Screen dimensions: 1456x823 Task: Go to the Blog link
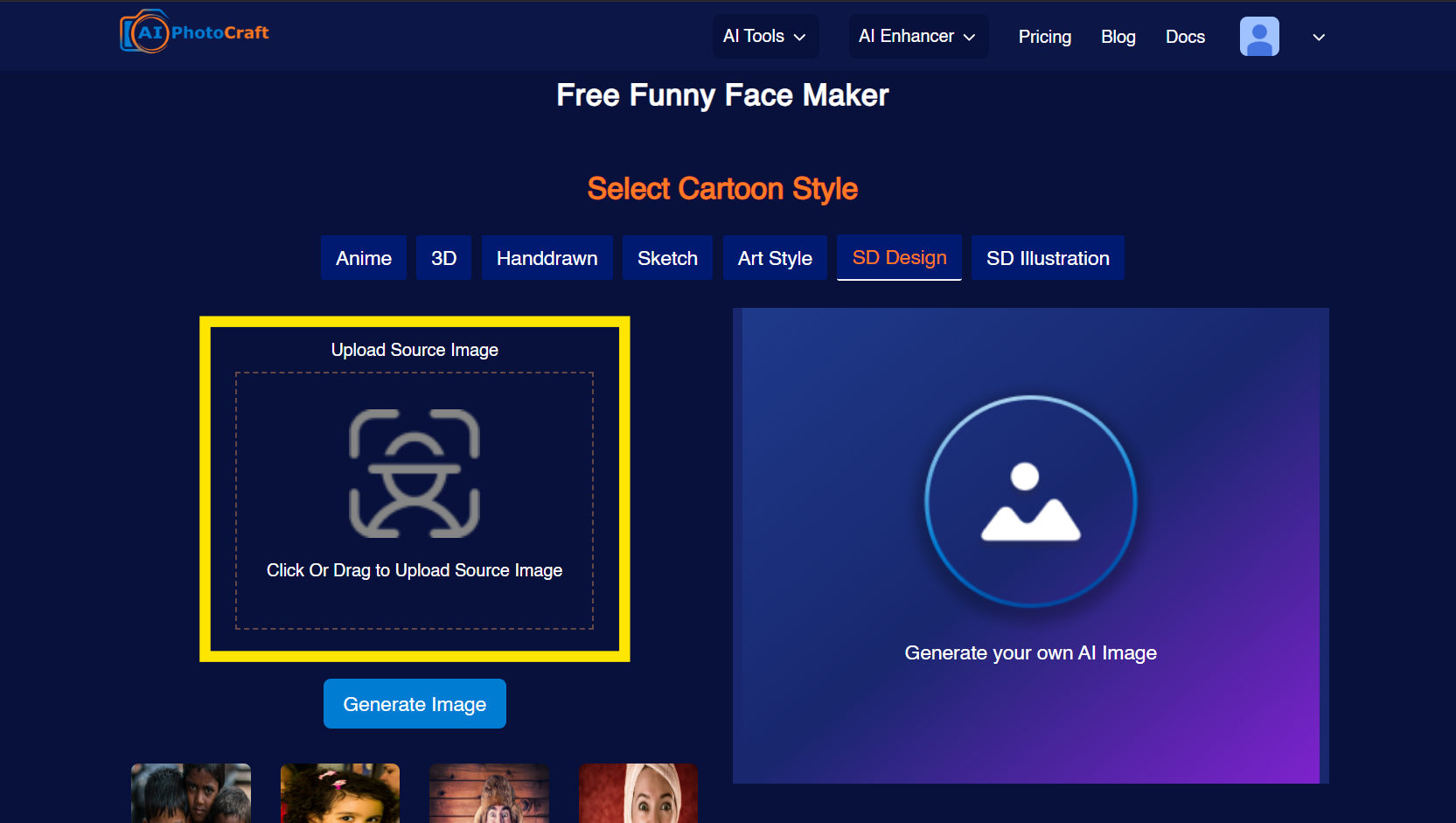point(1118,37)
